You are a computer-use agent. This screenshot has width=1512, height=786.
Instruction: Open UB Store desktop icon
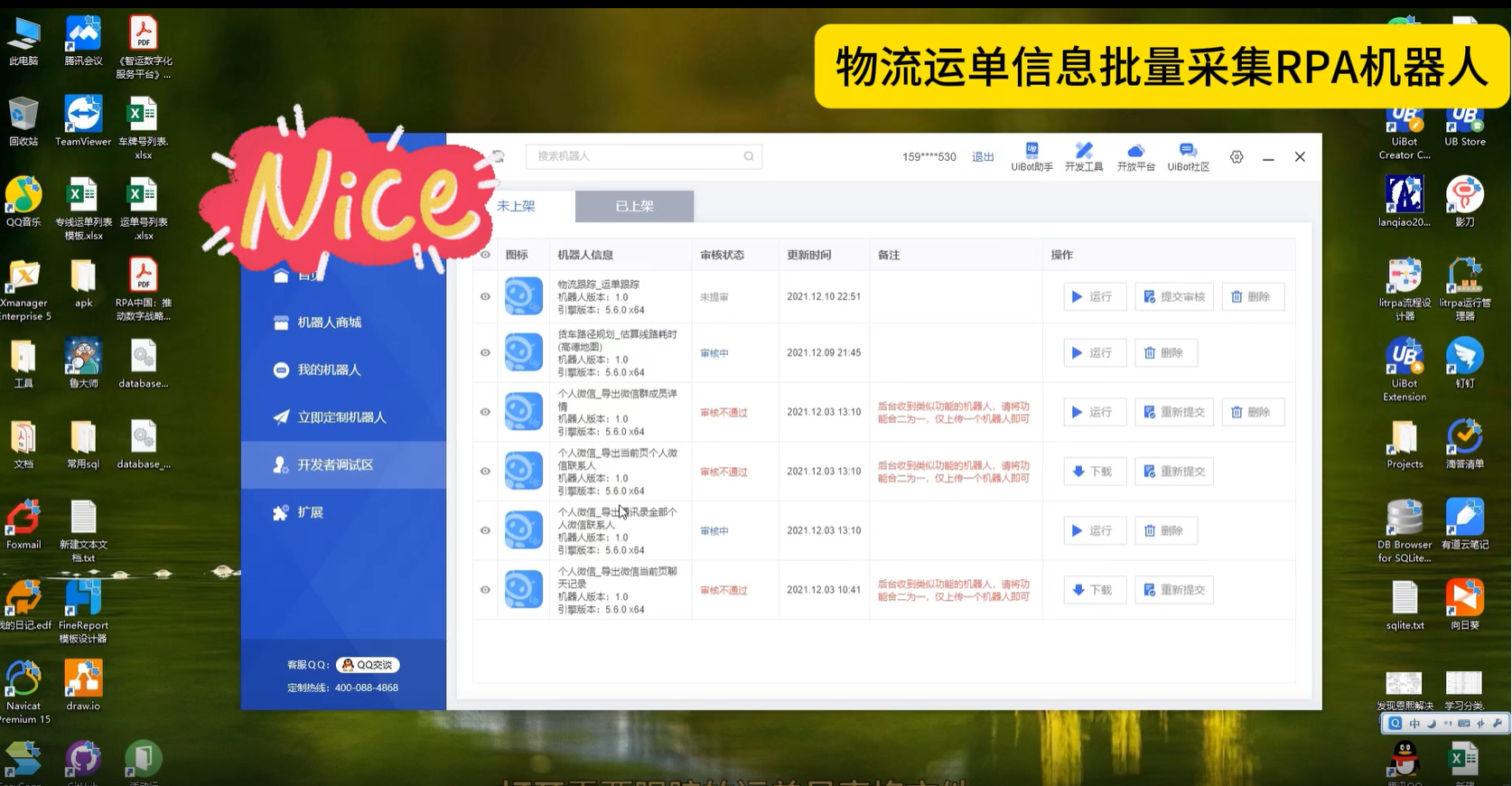pos(1464,126)
